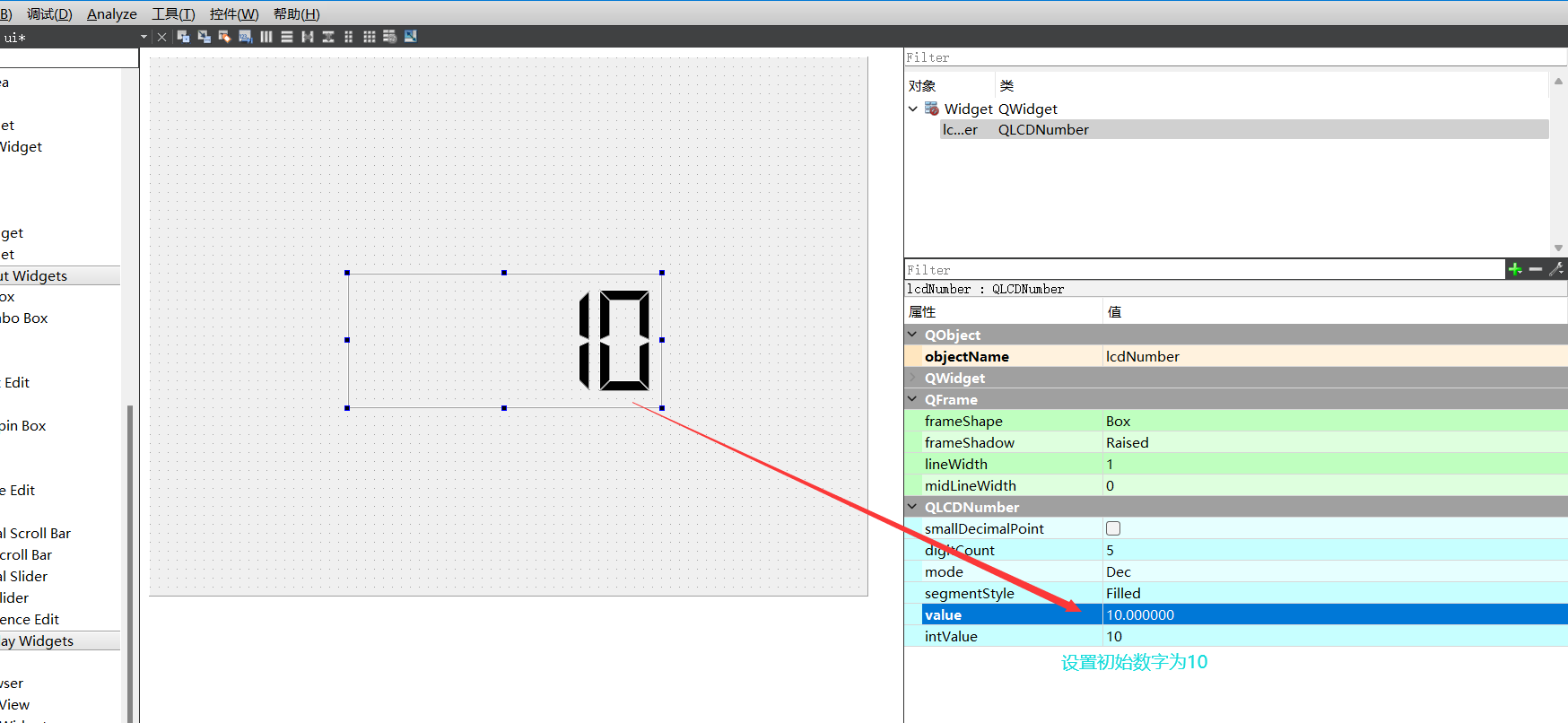Click the segmentStyle value Filled
The width and height of the screenshot is (1568, 723).
pyautogui.click(x=1335, y=593)
